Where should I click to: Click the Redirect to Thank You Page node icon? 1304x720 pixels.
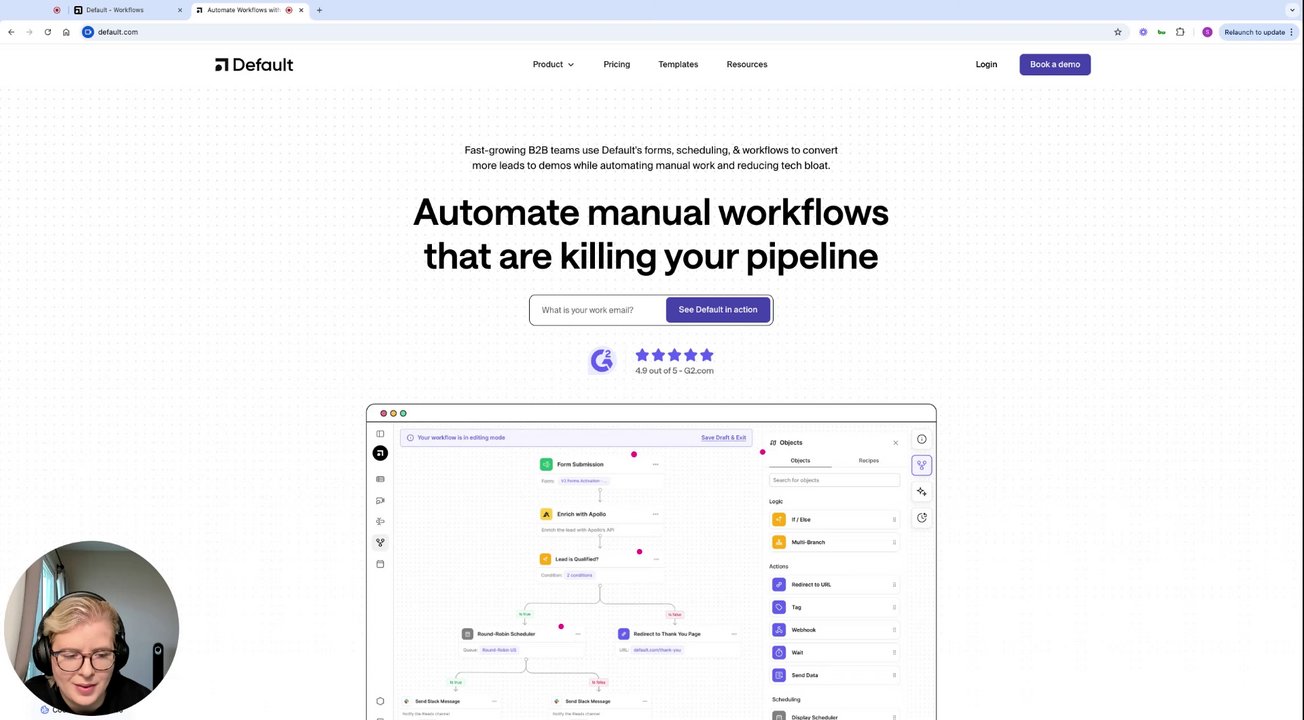coord(624,634)
